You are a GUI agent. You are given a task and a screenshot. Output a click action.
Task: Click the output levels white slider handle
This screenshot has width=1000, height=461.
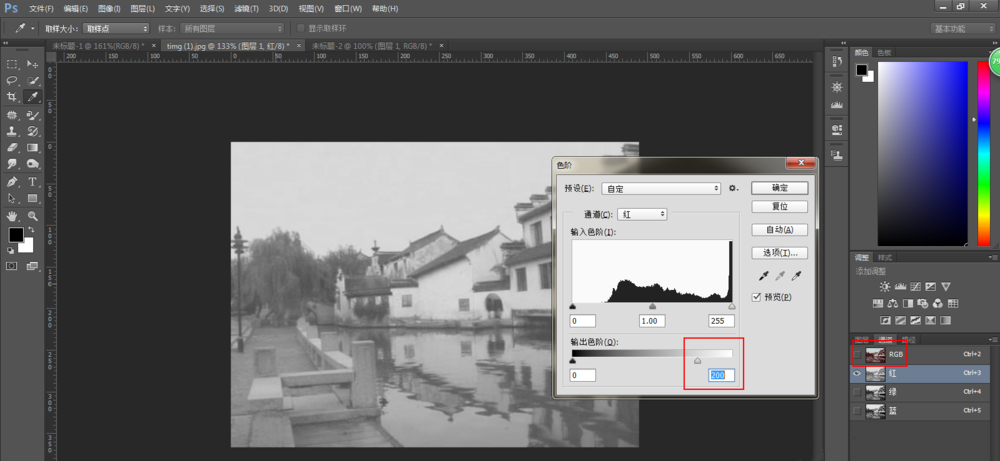[x=698, y=362]
